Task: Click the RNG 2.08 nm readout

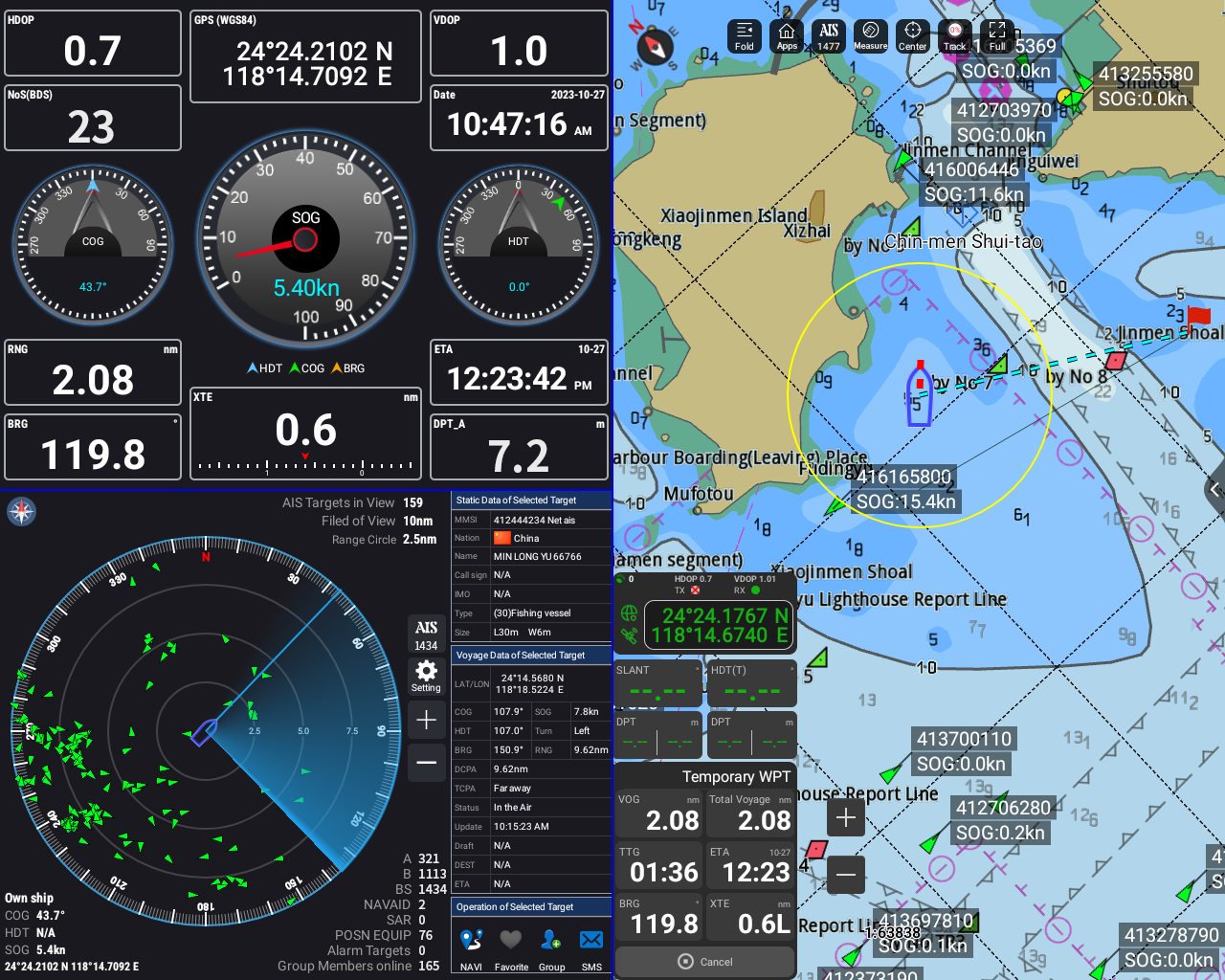Action: pos(93,372)
